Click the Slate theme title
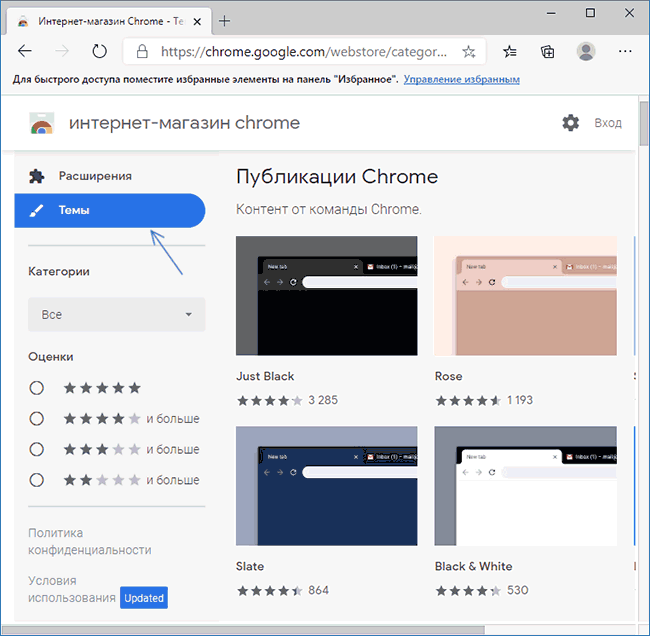This screenshot has height=636, width=650. (x=250, y=566)
